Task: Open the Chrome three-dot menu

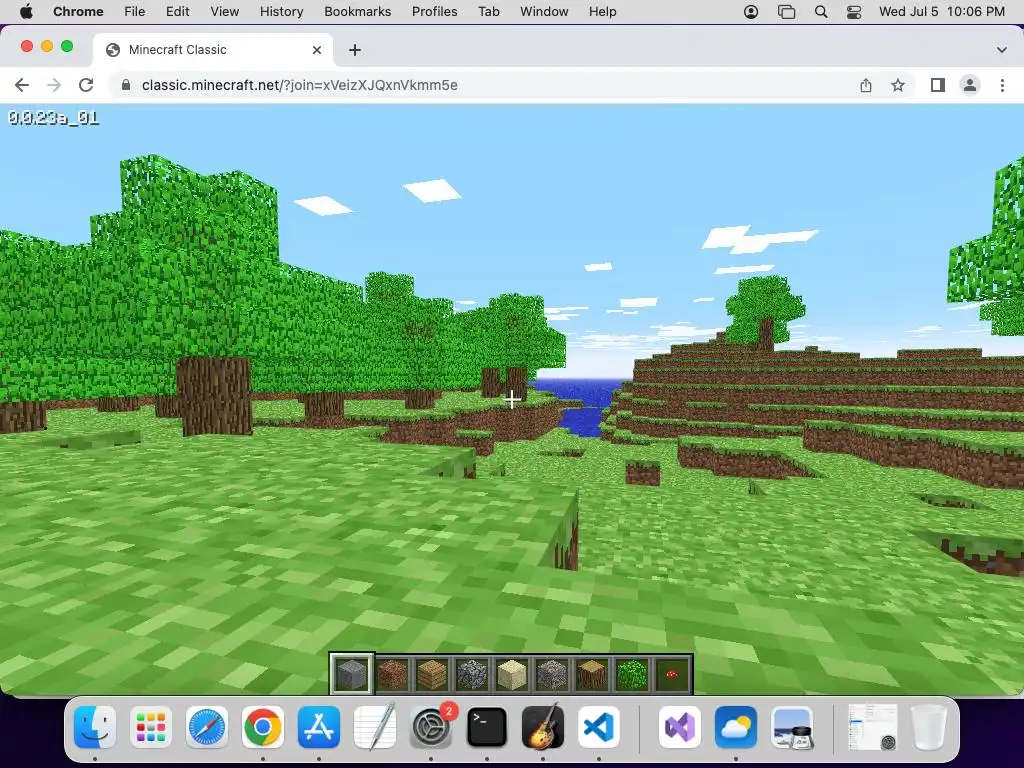Action: tap(1002, 85)
